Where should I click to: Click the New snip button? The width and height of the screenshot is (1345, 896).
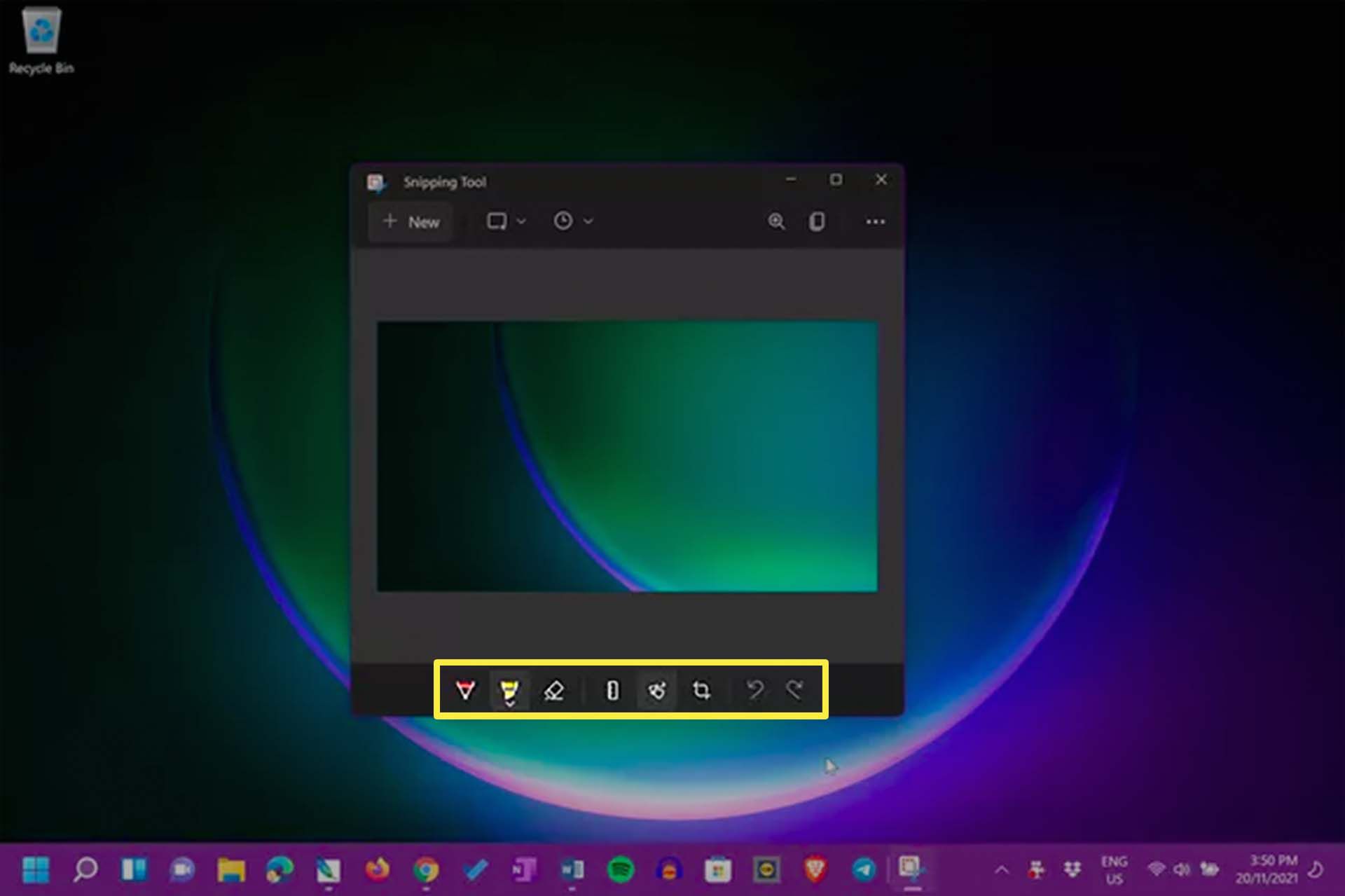[x=411, y=222]
